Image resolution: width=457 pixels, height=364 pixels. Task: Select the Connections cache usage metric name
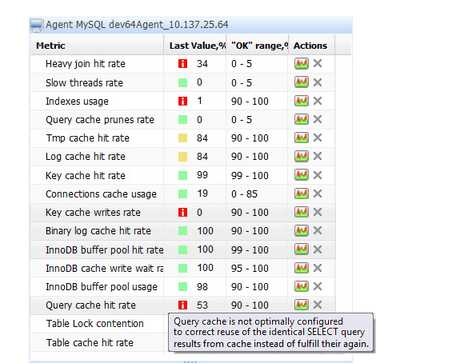(101, 194)
